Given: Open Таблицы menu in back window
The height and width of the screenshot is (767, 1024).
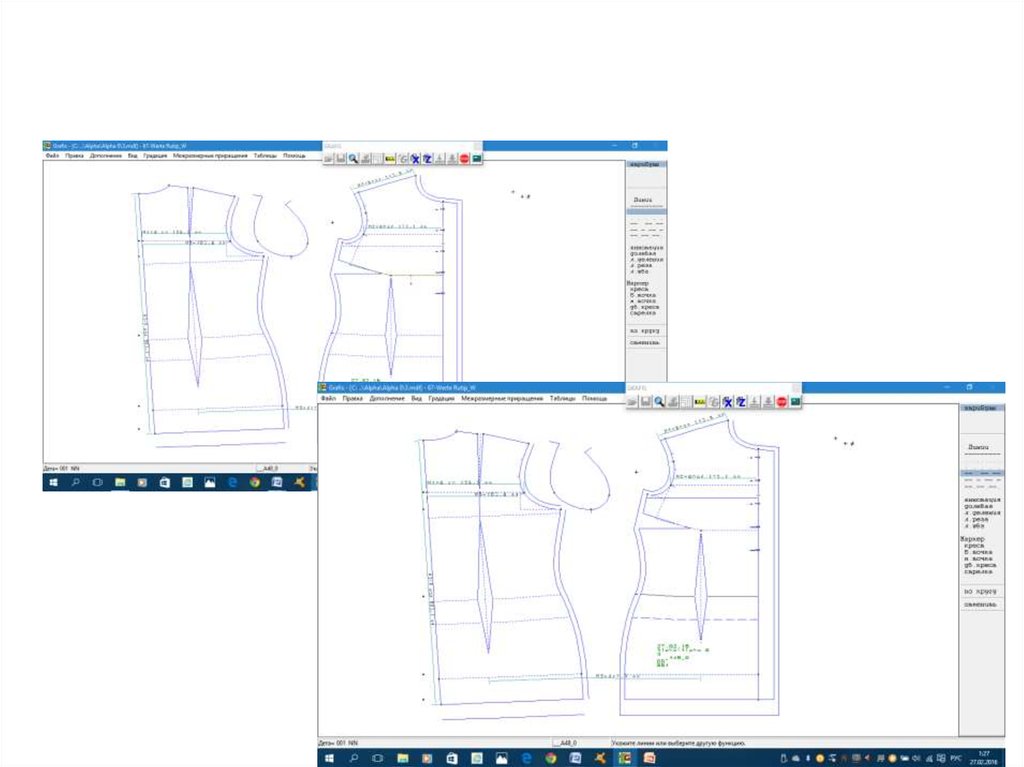Looking at the screenshot, I should coord(265,155).
